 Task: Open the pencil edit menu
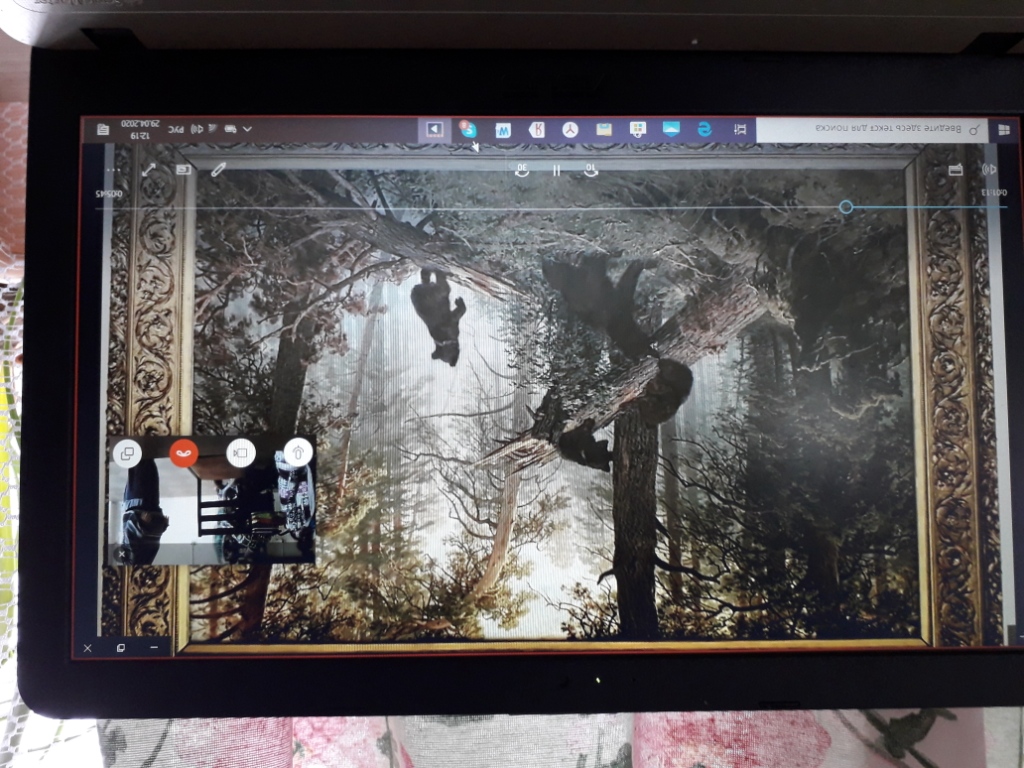218,170
